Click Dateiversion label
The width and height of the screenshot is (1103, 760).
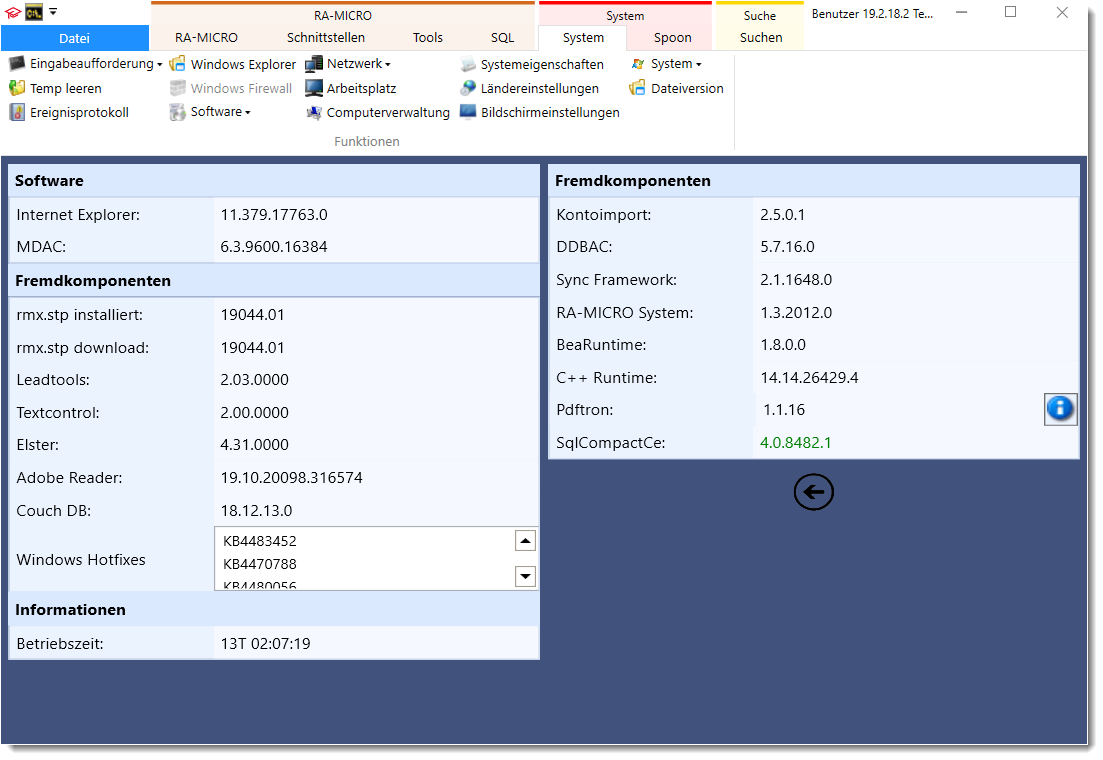pos(687,89)
